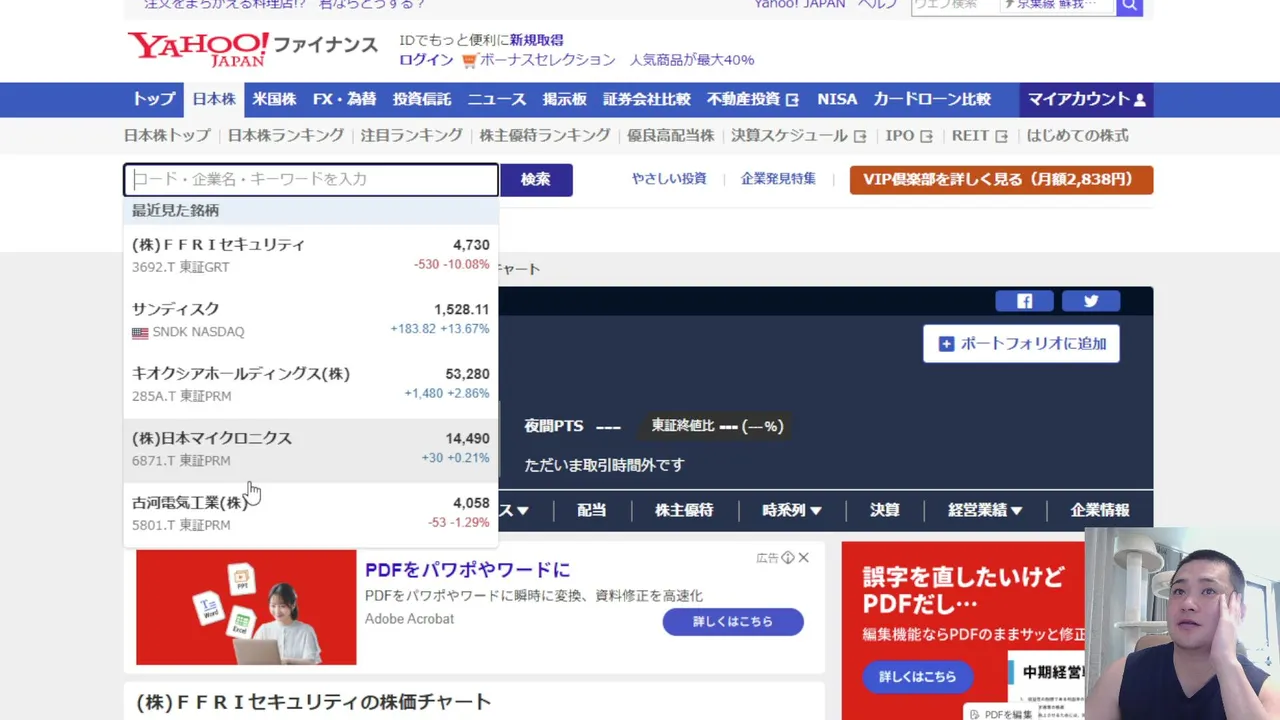Open the 掲示板 navigation item

pyautogui.click(x=565, y=99)
